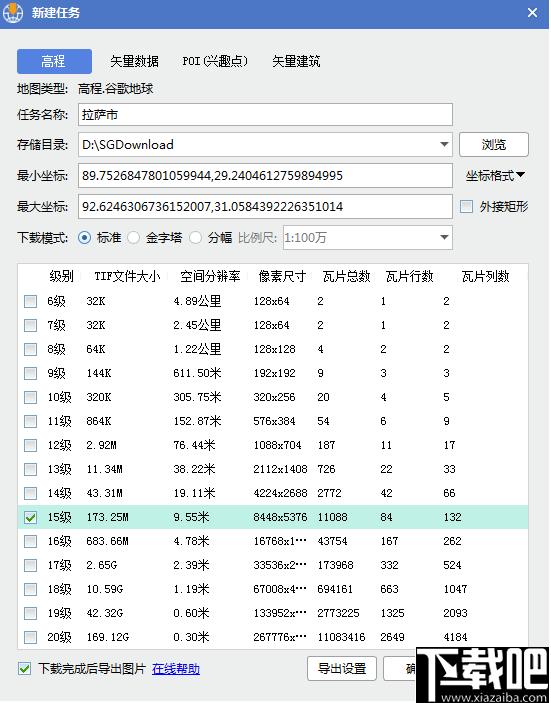
Task: Open the 坐标格式 dropdown
Action: 495,176
